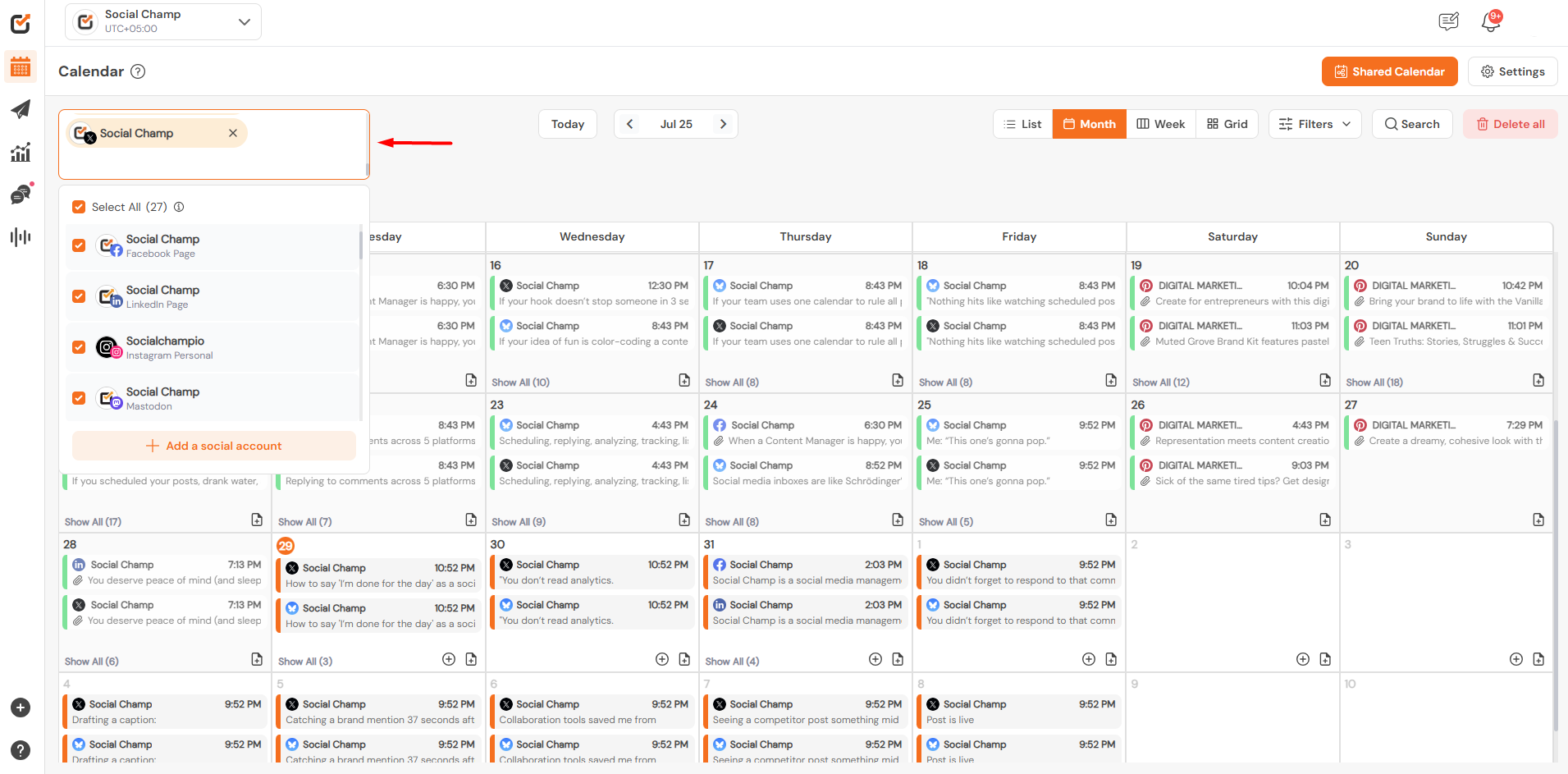
Task: Add a post on August 2 cell
Action: click(1303, 659)
